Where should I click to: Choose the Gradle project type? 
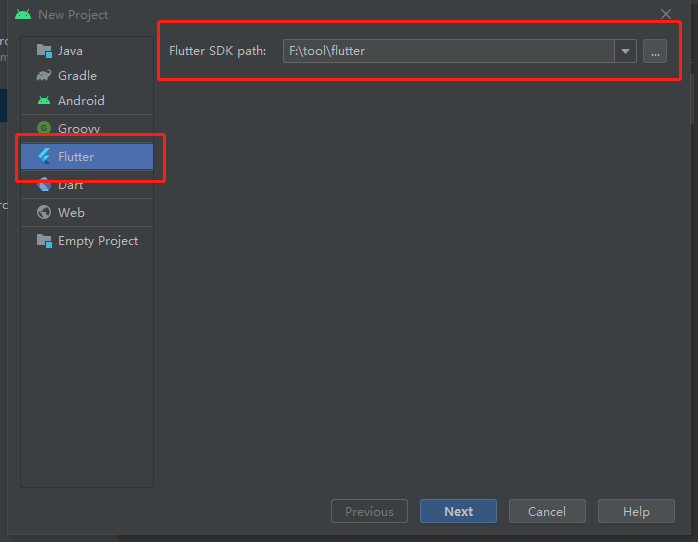click(87, 76)
